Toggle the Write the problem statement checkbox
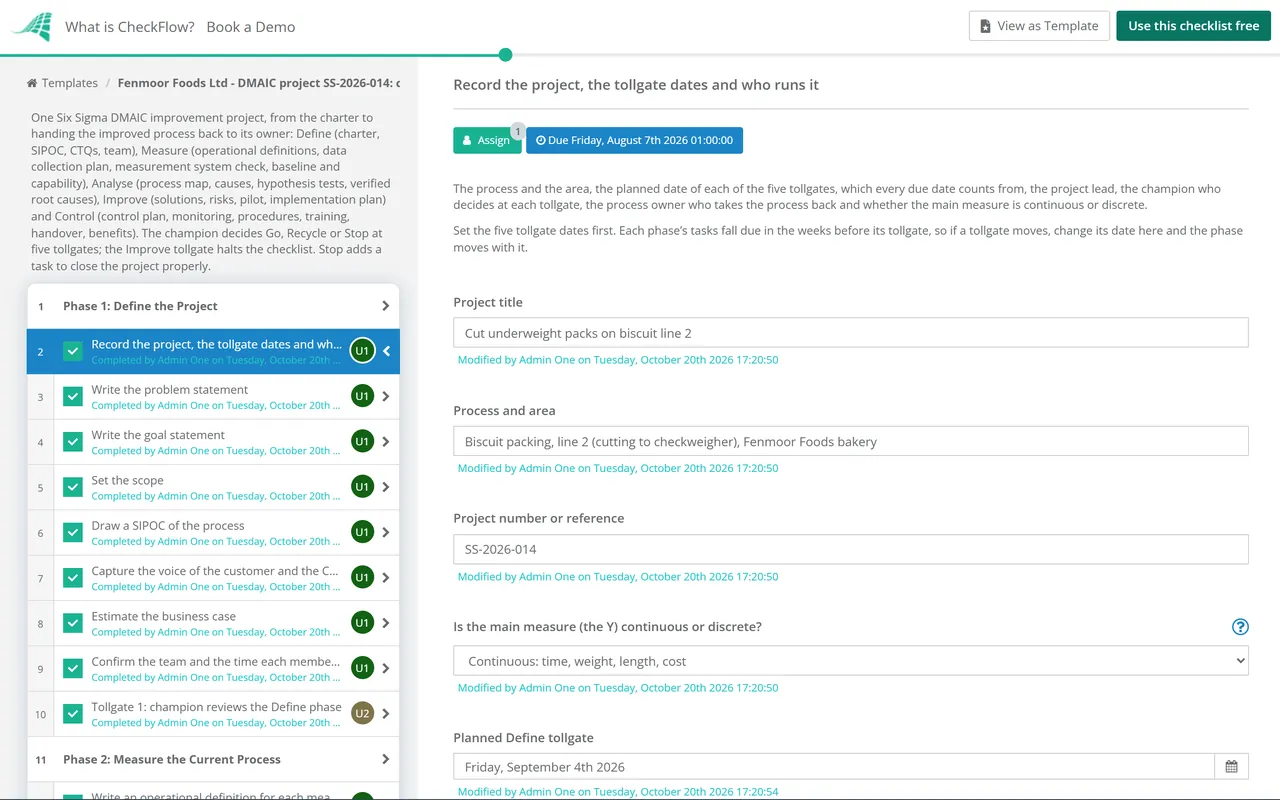Image resolution: width=1280 pixels, height=800 pixels. click(73, 396)
